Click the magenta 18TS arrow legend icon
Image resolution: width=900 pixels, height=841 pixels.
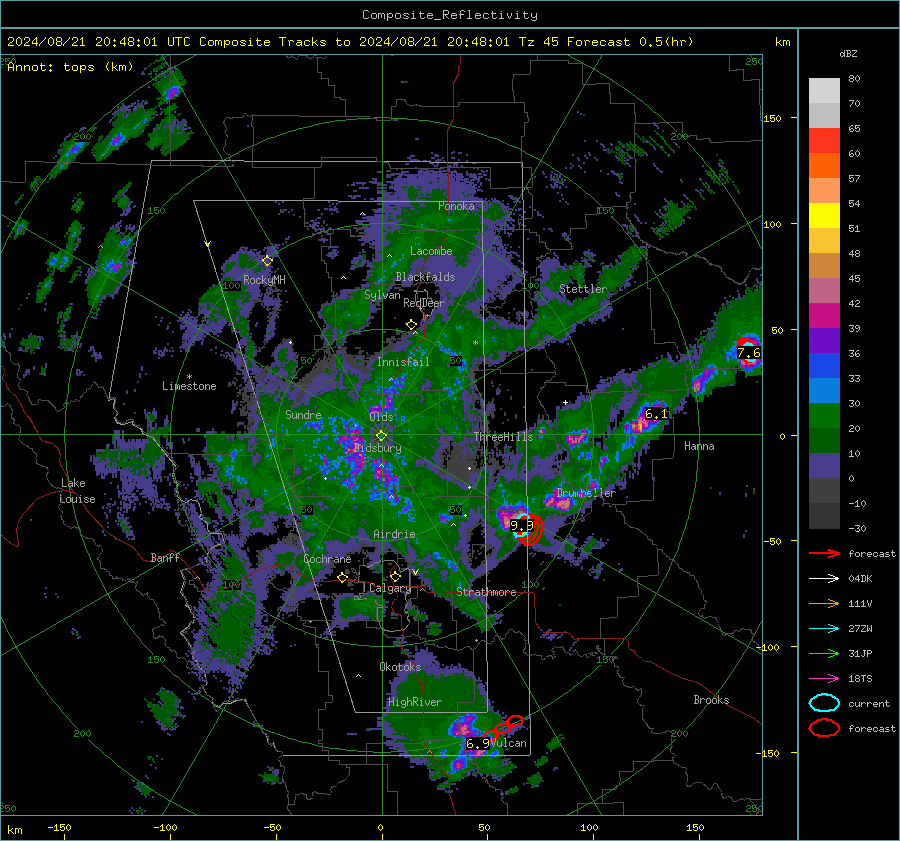[x=824, y=678]
